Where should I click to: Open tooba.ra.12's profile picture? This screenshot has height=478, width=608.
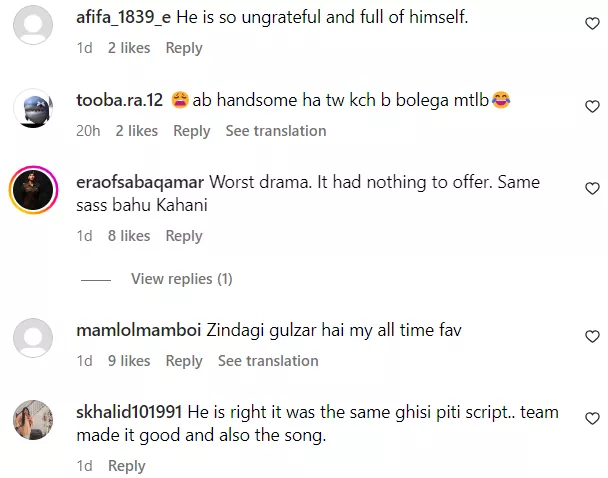[x=36, y=107]
